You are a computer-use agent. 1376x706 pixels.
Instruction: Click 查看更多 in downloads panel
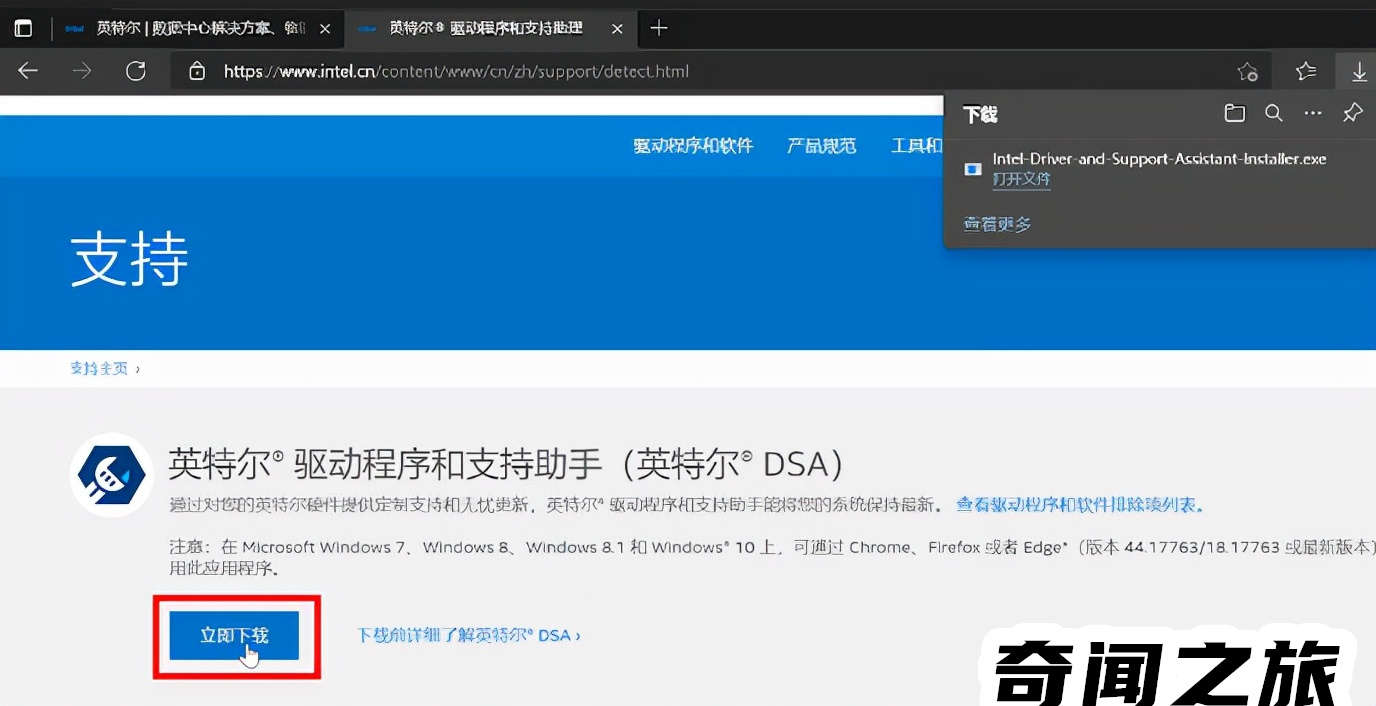(997, 224)
